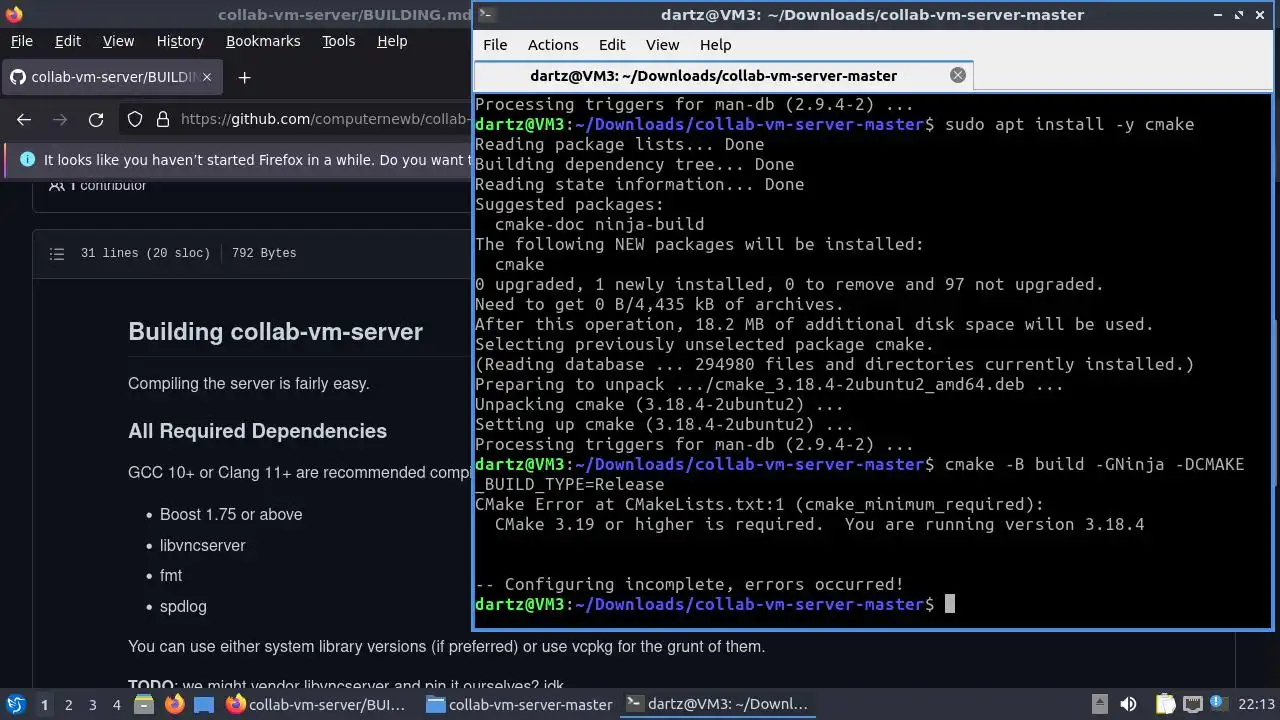Image resolution: width=1280 pixels, height=720 pixels.
Task: Open terminal View menu
Action: [662, 45]
